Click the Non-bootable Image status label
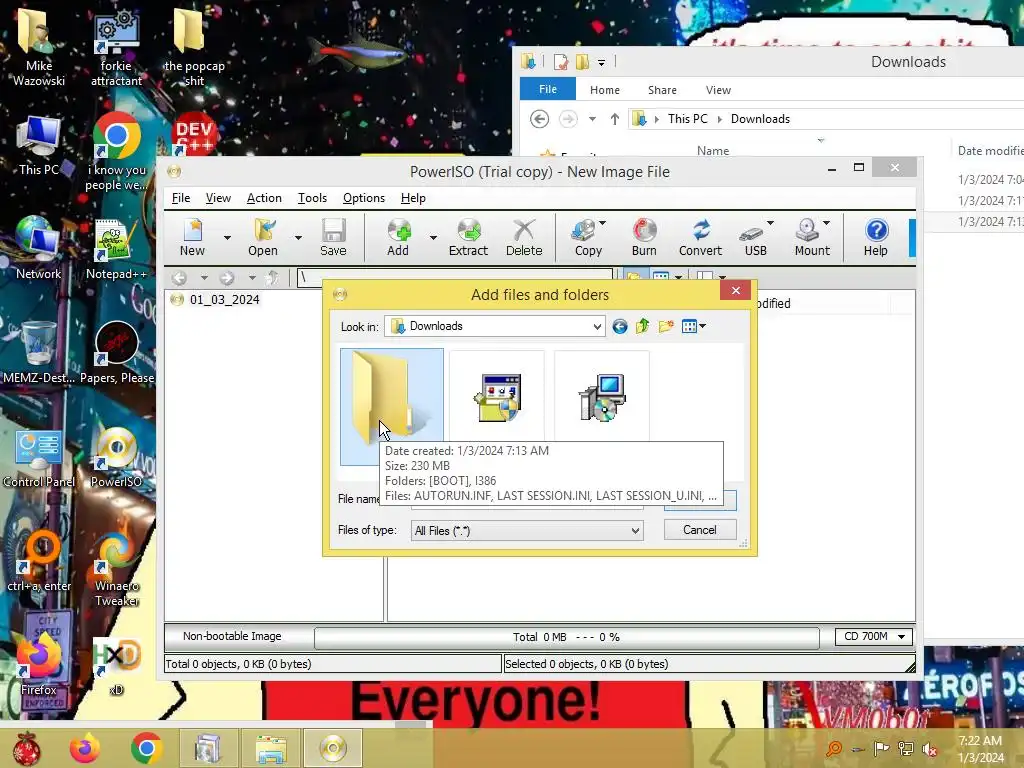Image resolution: width=1024 pixels, height=768 pixels. click(232, 636)
